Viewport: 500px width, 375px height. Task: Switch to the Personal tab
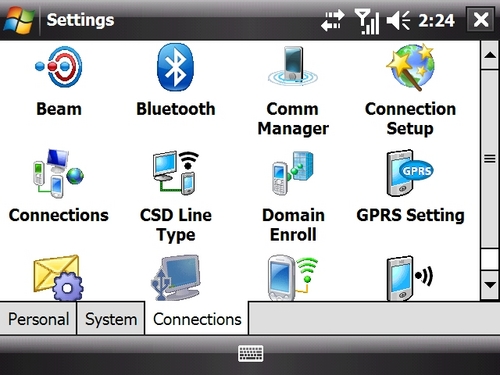tap(38, 319)
